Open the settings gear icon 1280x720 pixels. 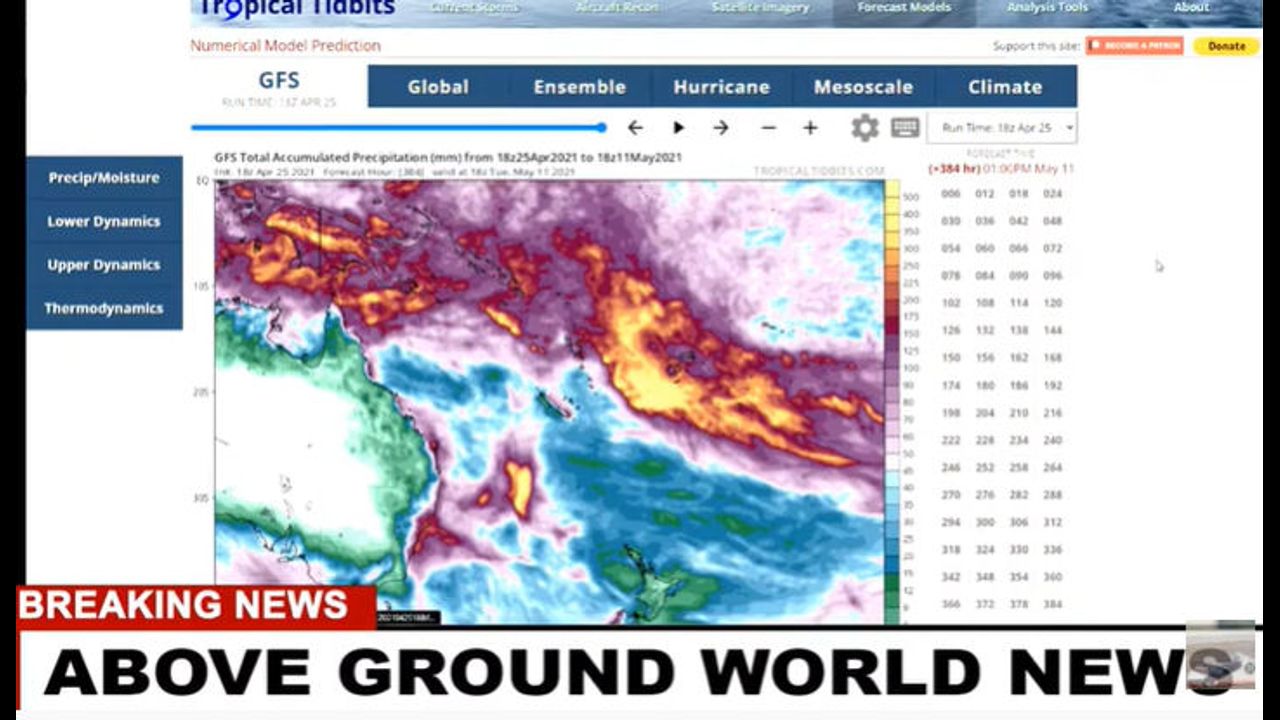[864, 128]
